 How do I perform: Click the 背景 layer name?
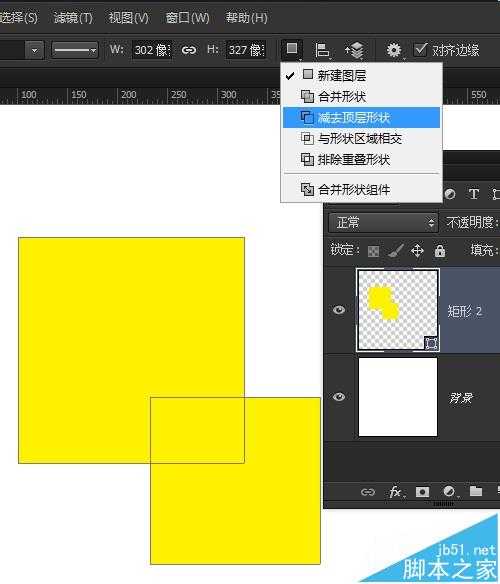pyautogui.click(x=461, y=398)
